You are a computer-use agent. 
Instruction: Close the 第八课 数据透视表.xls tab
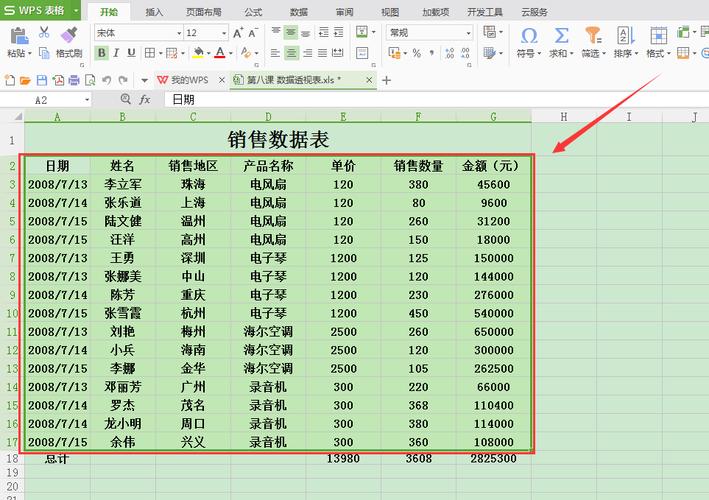[369, 80]
